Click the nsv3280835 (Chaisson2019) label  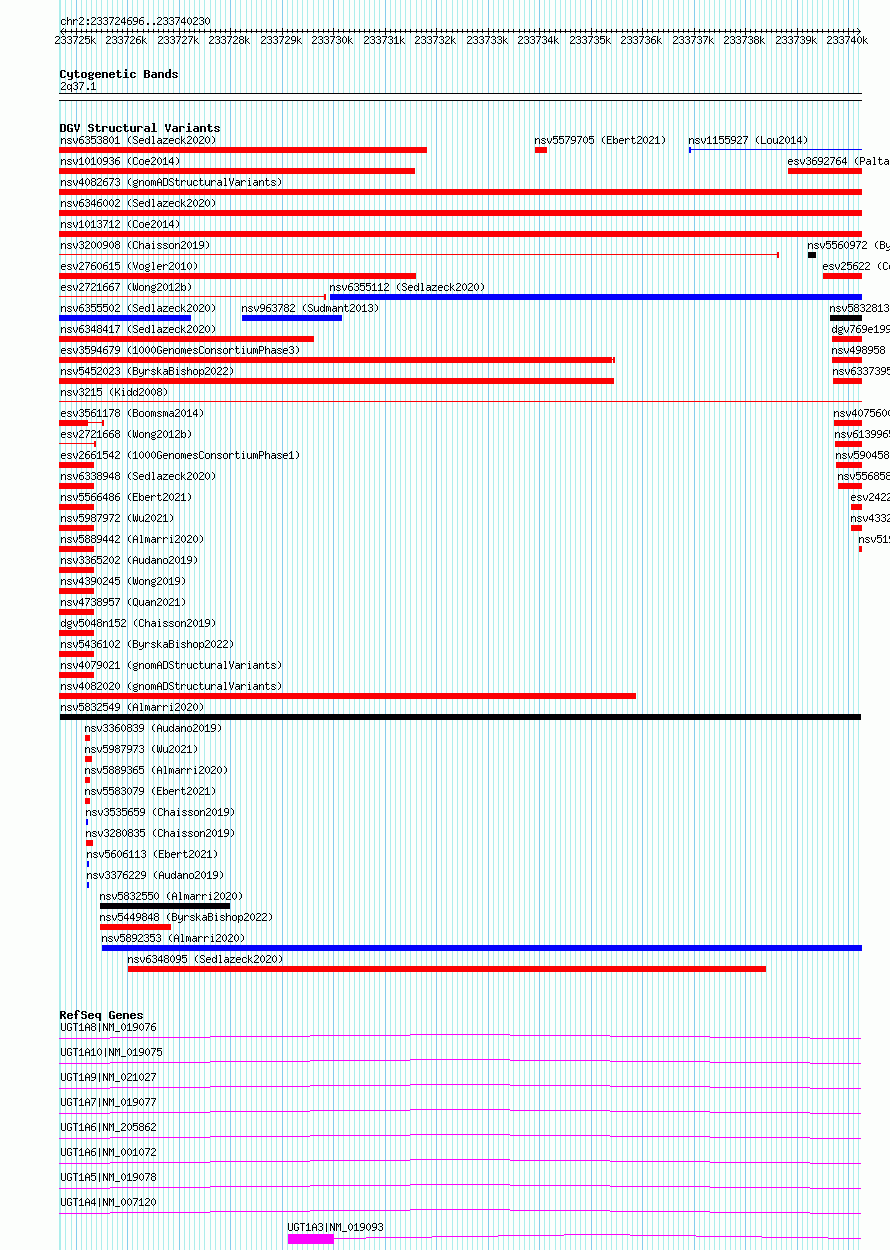click(x=161, y=833)
